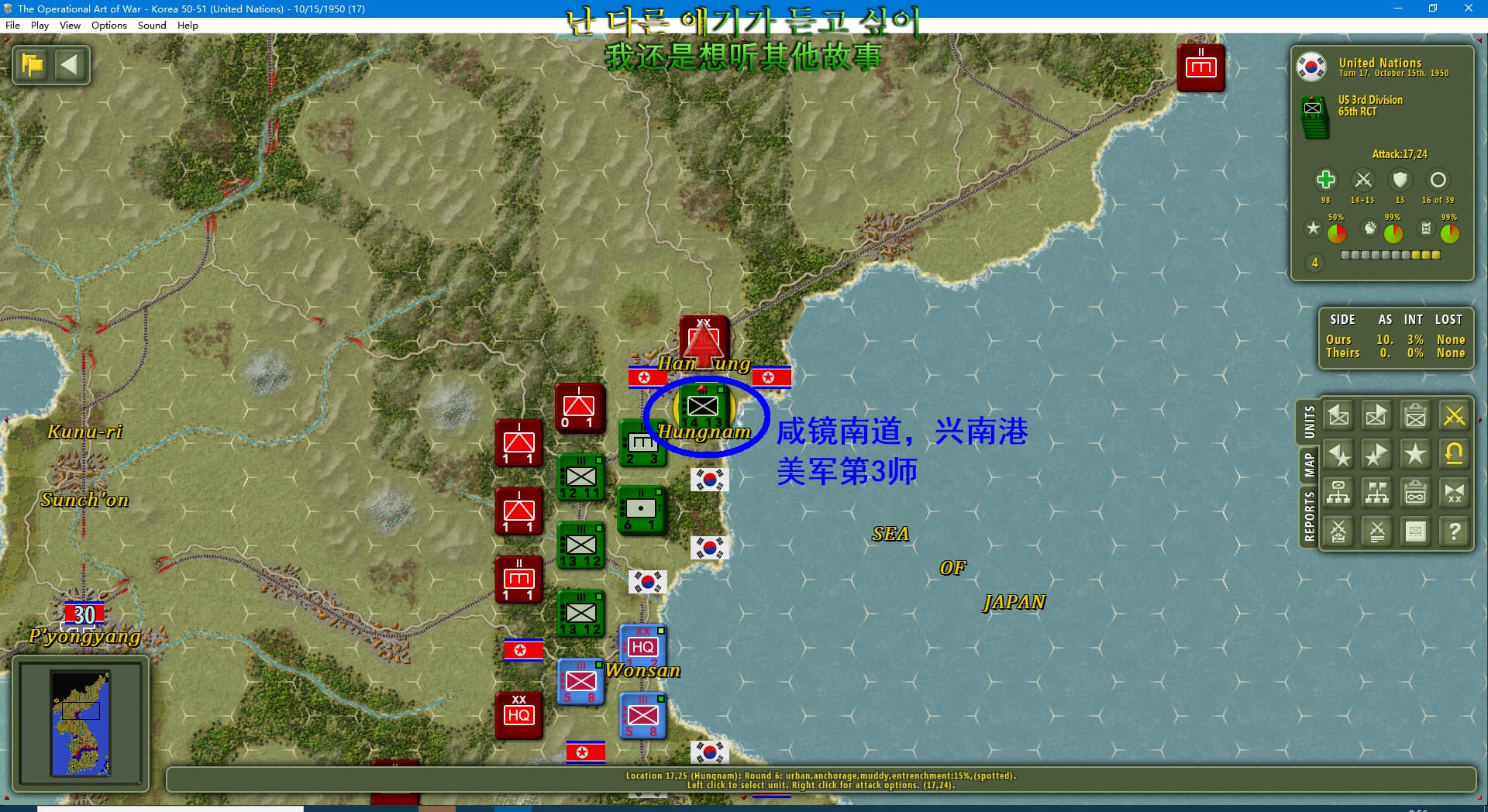Click the round 4 badge in unit panel
This screenshot has width=1488, height=812.
(x=1314, y=263)
